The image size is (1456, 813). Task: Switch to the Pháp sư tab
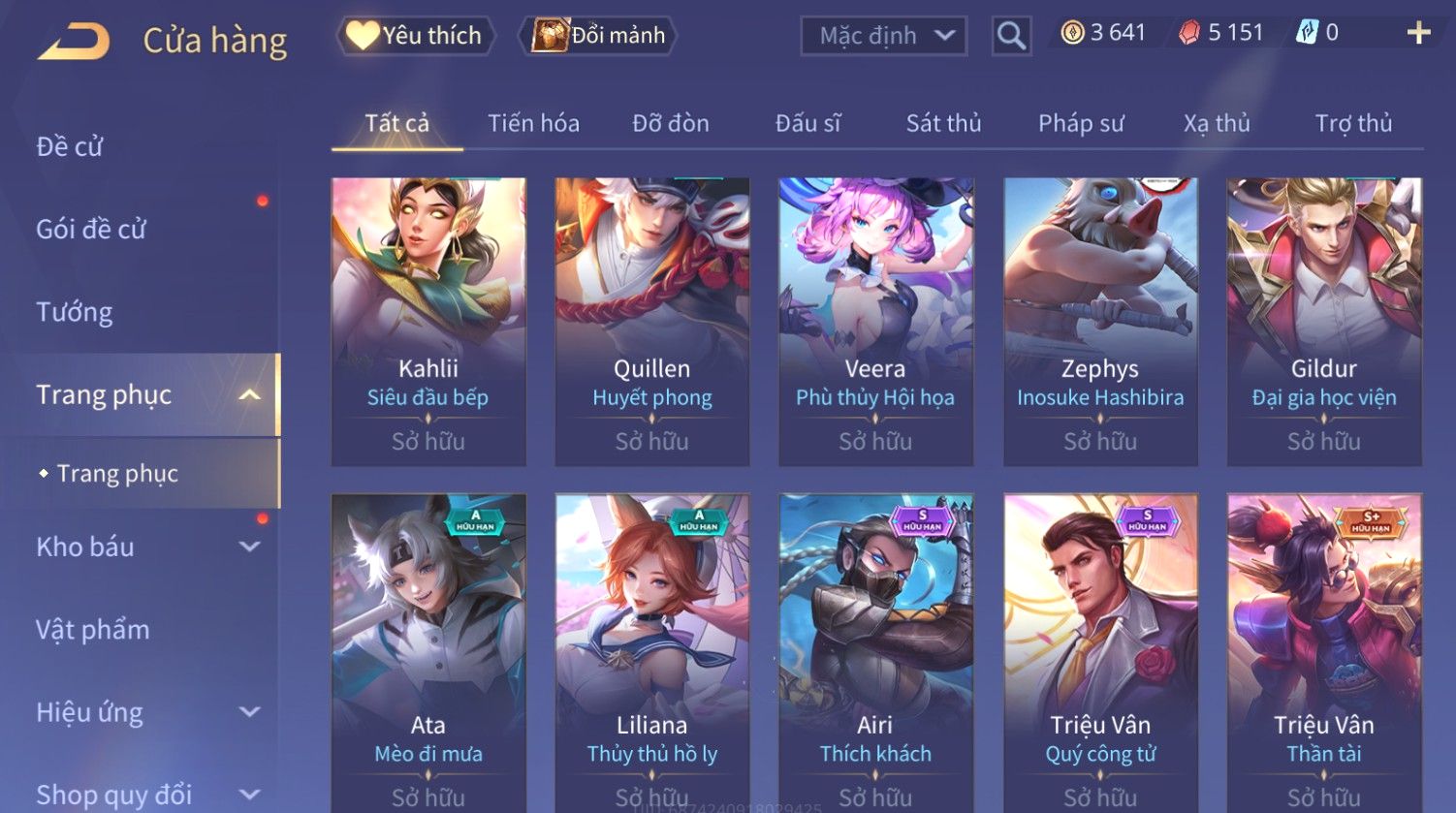(1081, 123)
